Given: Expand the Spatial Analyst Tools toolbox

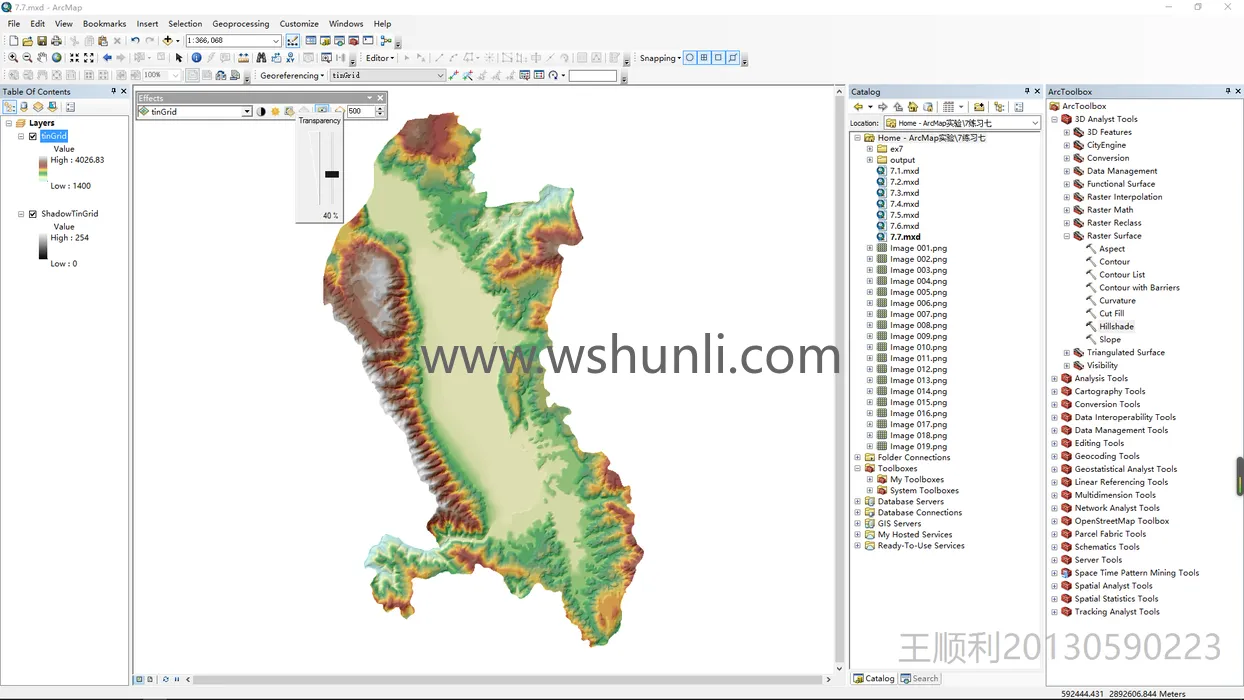Looking at the screenshot, I should (x=1054, y=586).
